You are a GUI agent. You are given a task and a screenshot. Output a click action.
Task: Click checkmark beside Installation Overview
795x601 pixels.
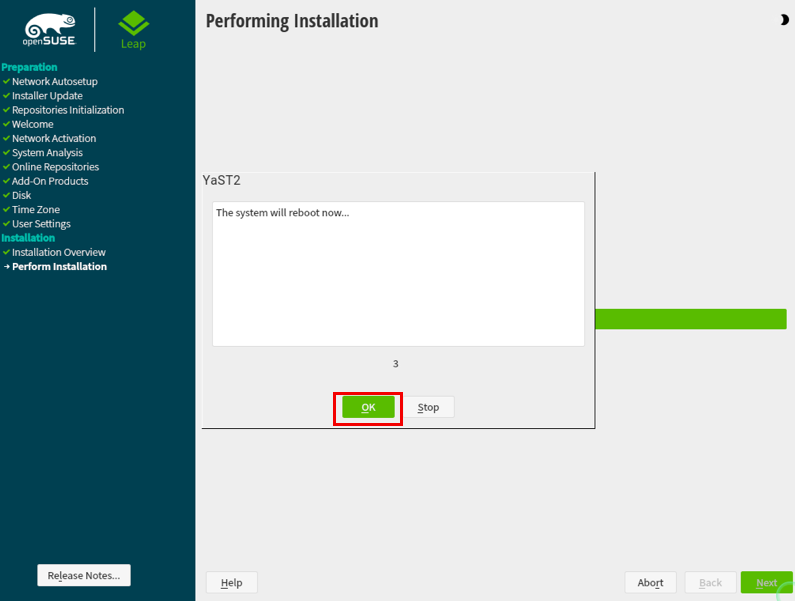point(6,252)
